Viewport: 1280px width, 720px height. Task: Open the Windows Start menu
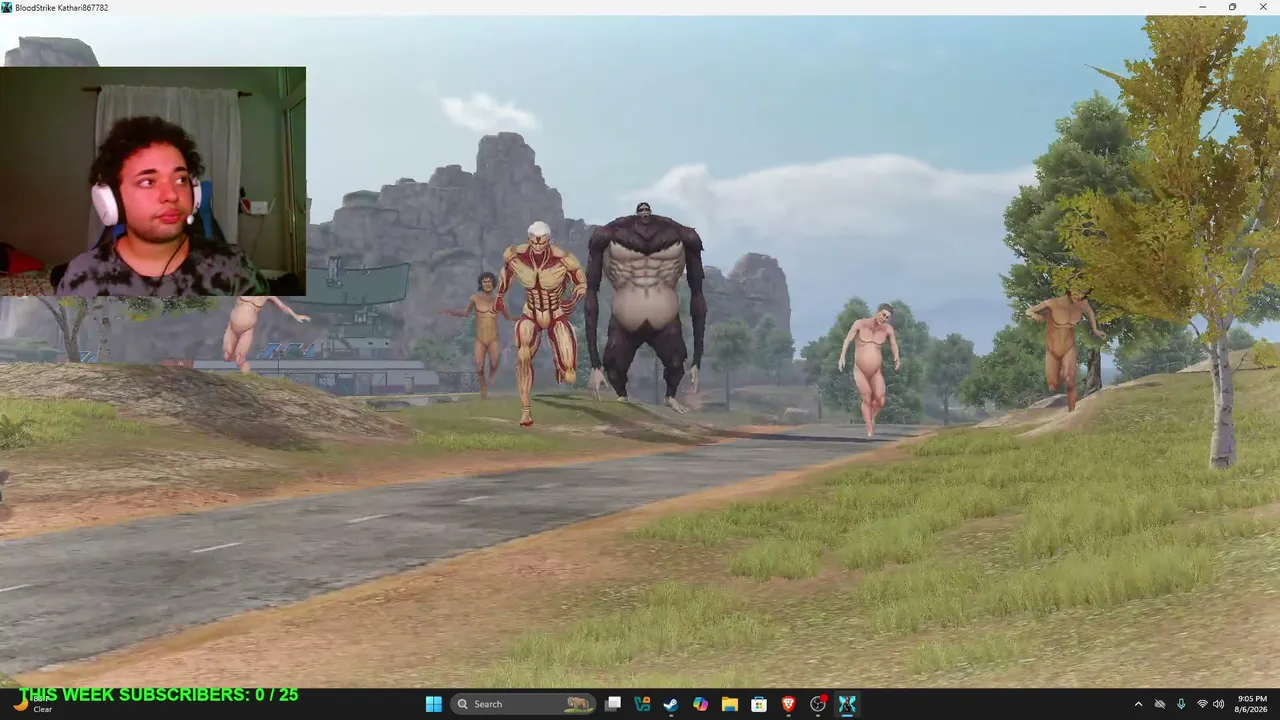point(433,704)
